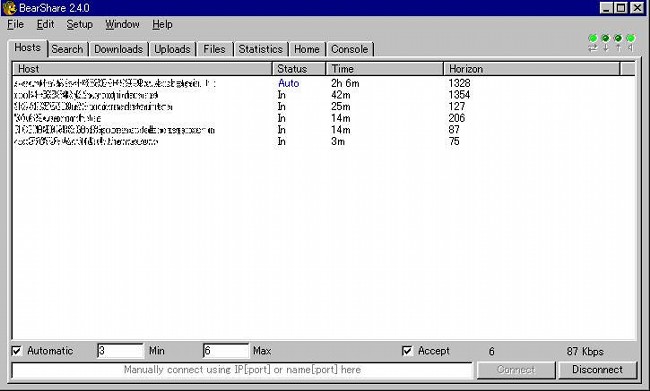Viewport: 650px width, 391px height.
Task: Open the Window menu
Action: point(122,24)
